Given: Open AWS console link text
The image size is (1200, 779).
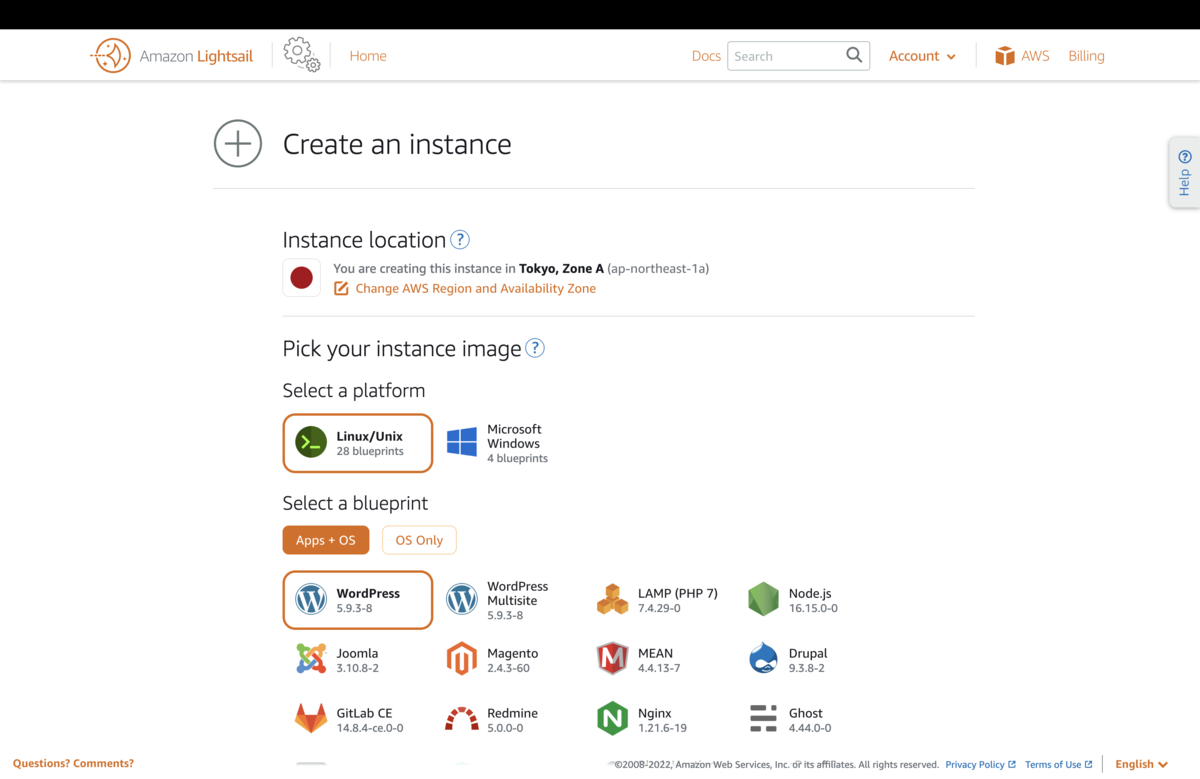Looking at the screenshot, I should tap(1035, 56).
